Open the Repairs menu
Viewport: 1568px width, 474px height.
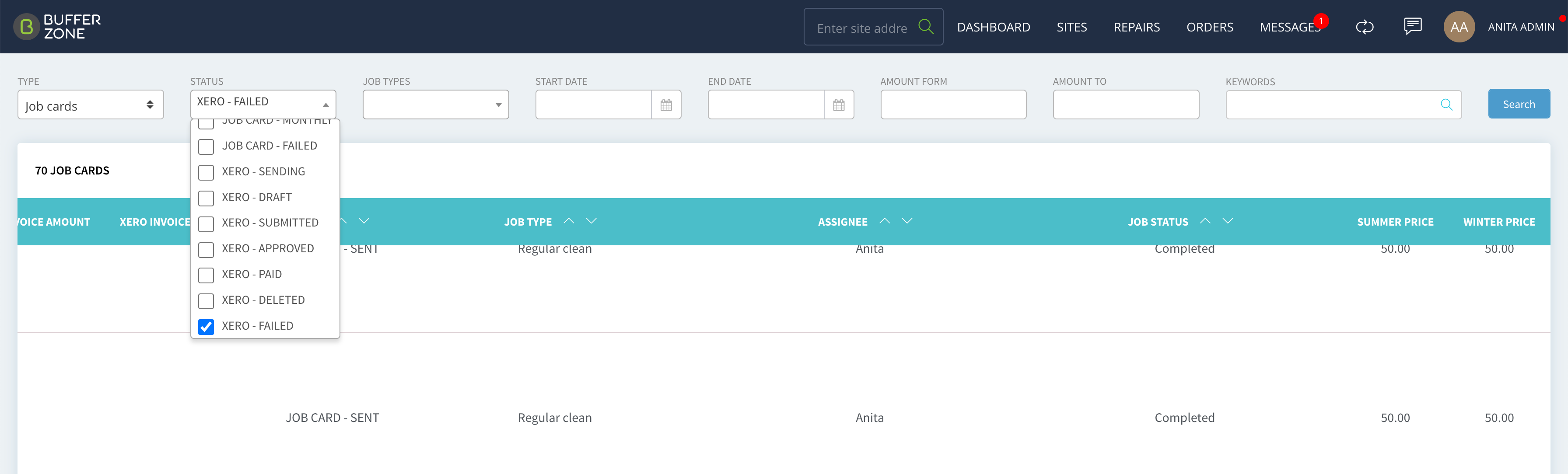pyautogui.click(x=1137, y=27)
